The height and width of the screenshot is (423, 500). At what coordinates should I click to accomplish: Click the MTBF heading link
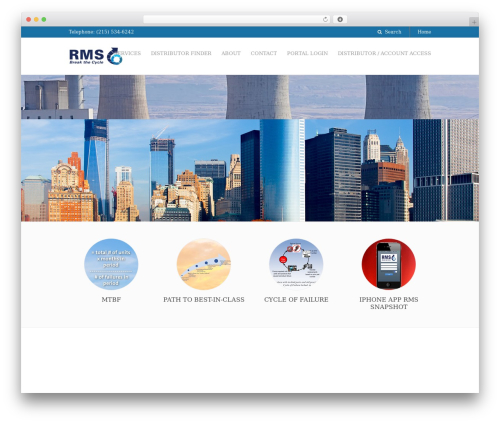point(111,300)
